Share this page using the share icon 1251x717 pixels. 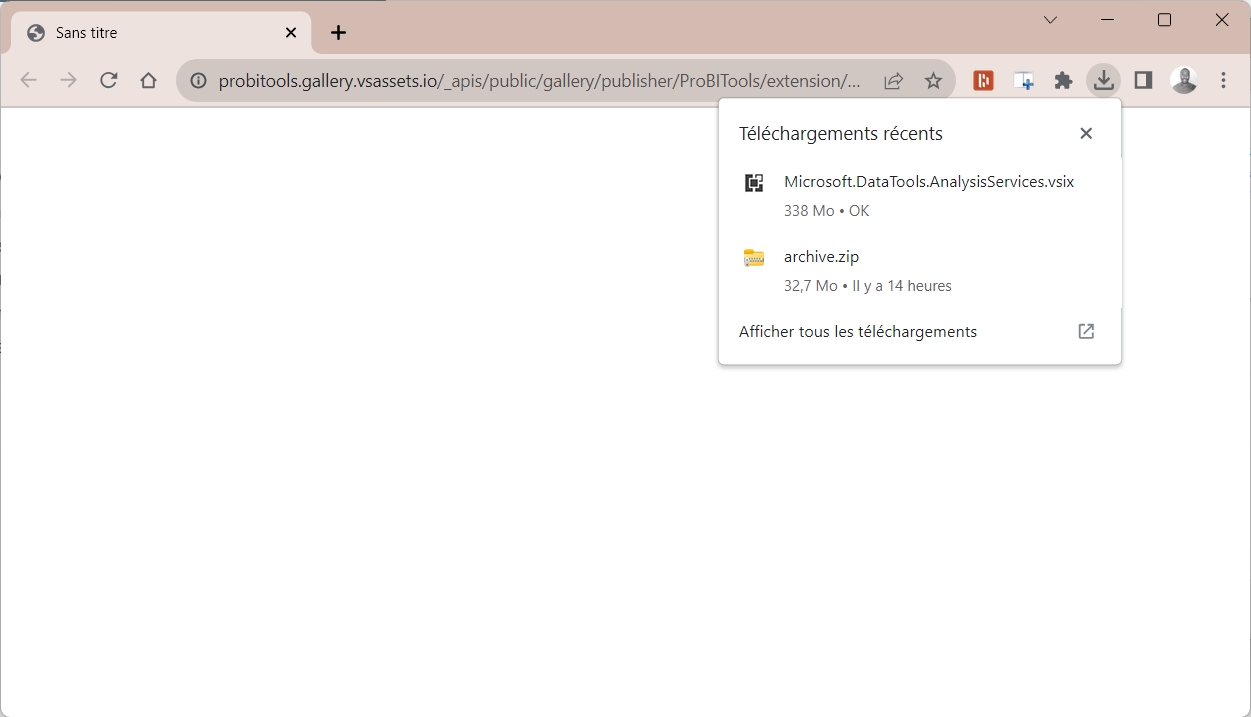894,81
